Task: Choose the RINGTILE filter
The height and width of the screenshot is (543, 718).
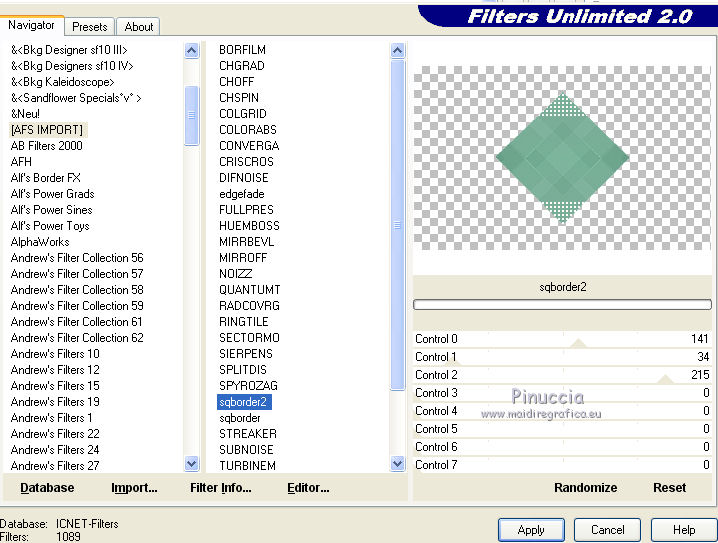Action: pos(244,322)
